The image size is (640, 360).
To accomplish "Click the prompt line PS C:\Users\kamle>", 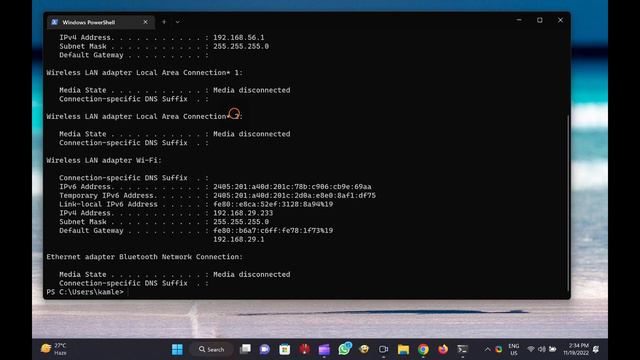I will point(85,292).
